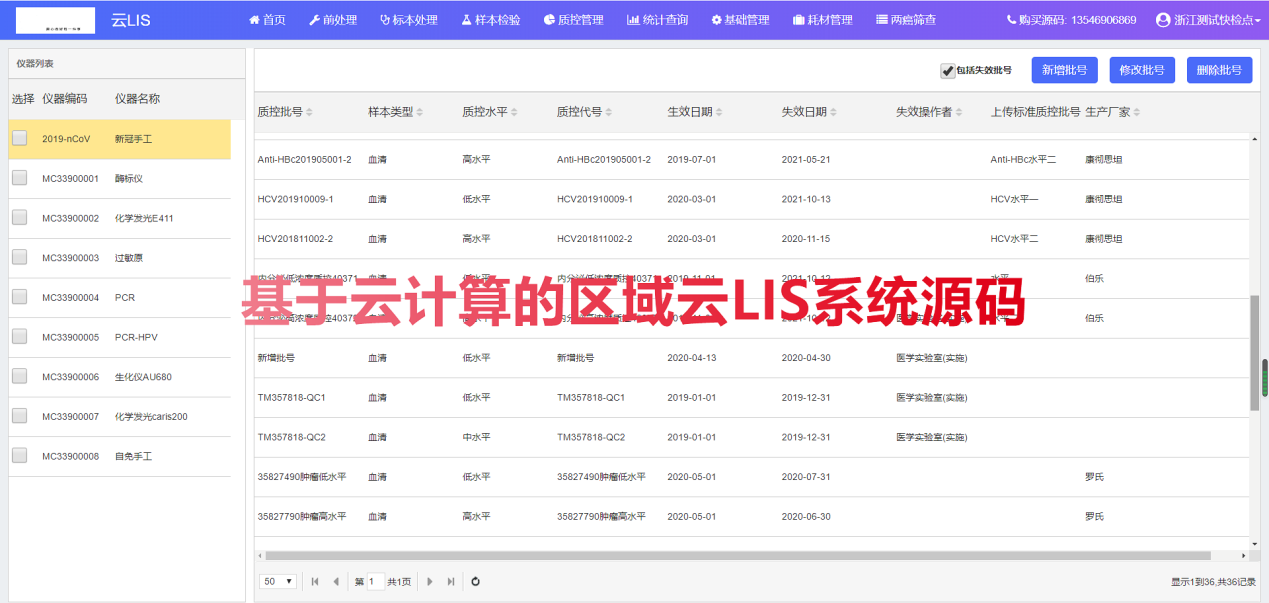Check the MC33900008 自免手工 box
The image size is (1269, 603).
(19, 456)
